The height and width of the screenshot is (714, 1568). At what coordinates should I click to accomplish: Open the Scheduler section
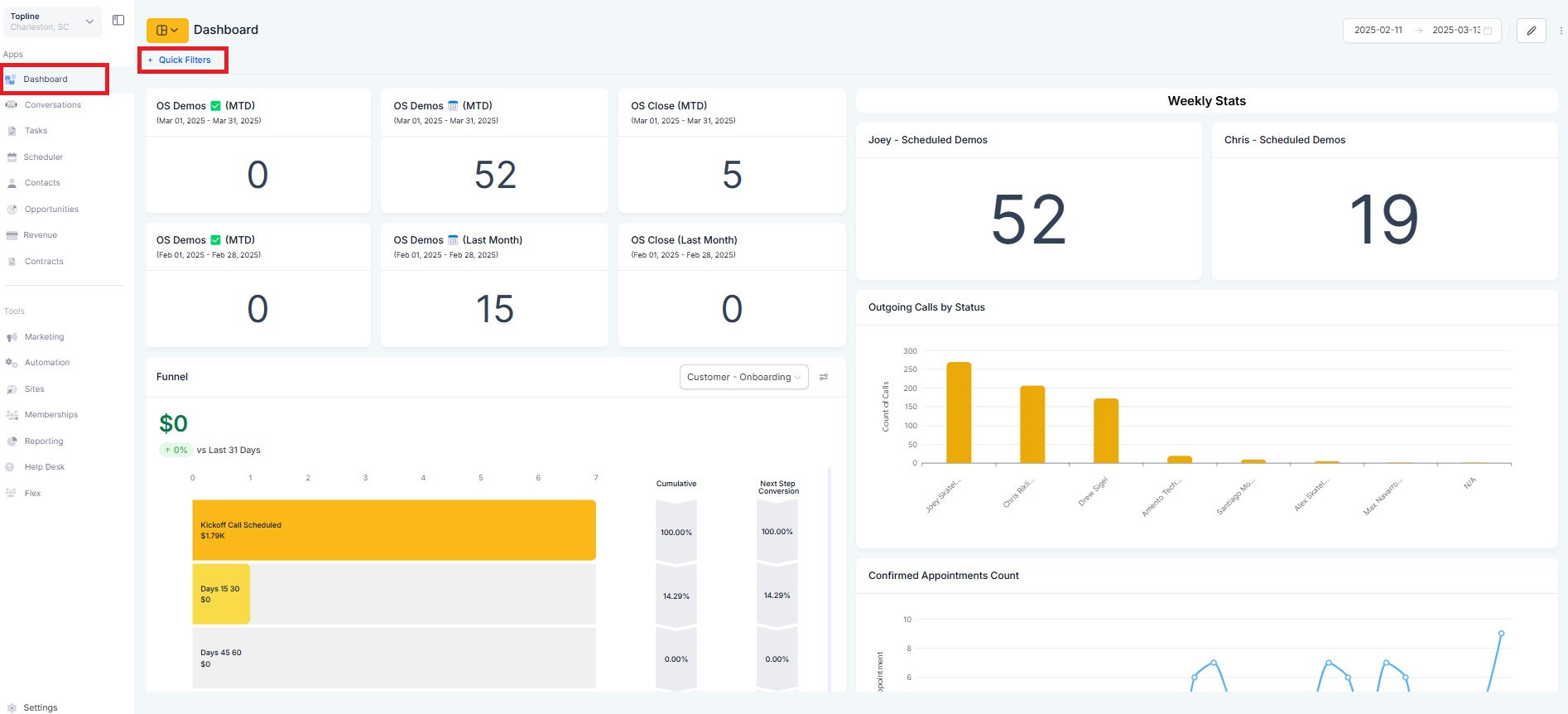[43, 157]
